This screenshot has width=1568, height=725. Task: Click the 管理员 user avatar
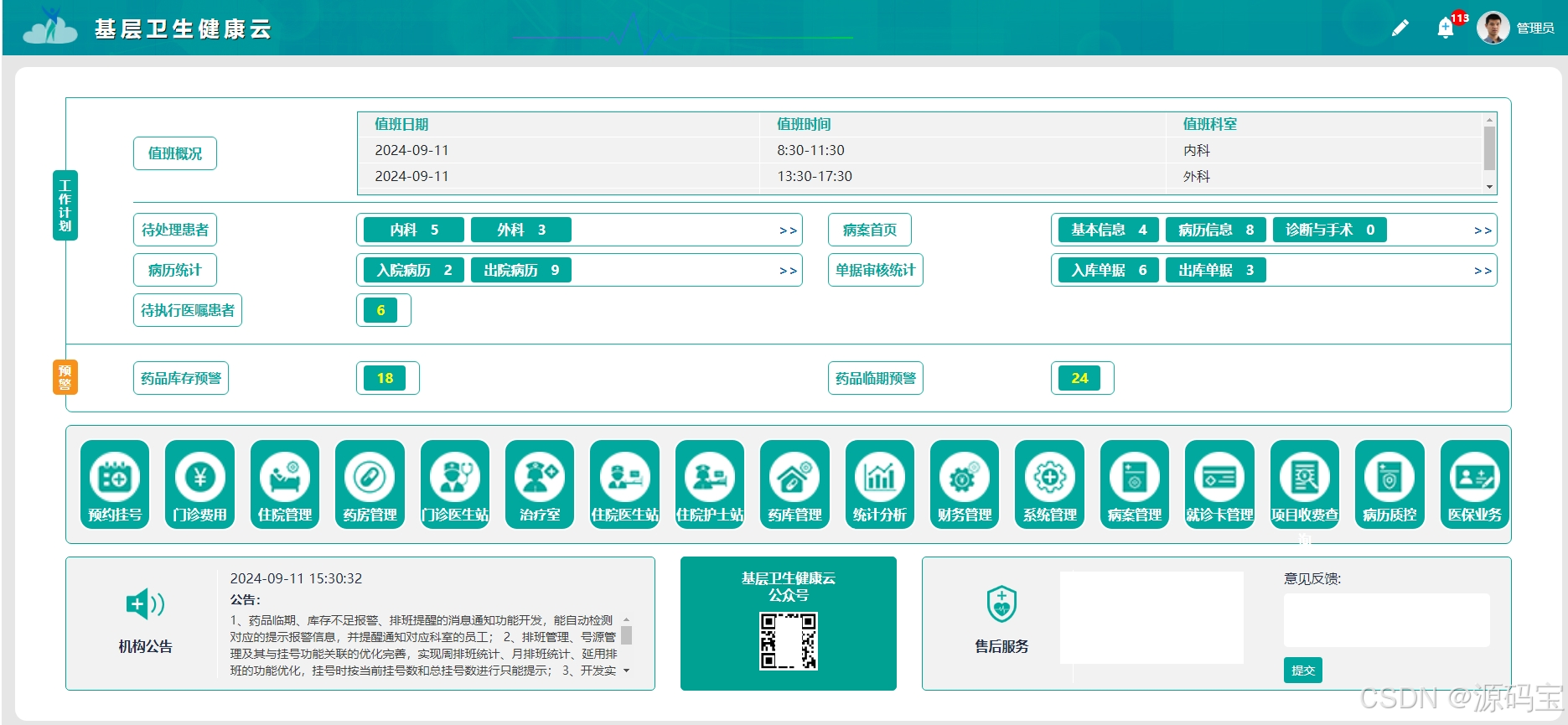click(x=1493, y=28)
